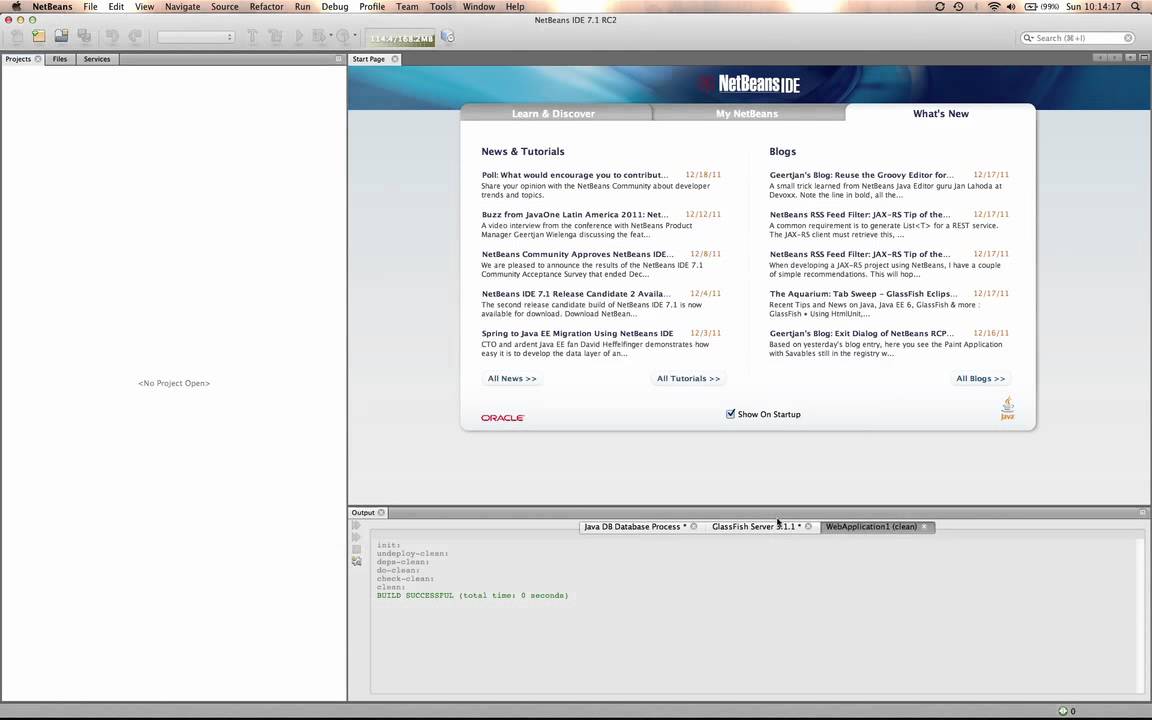
Task: Click the macOS Spotlight magnifier icon
Action: [1136, 7]
